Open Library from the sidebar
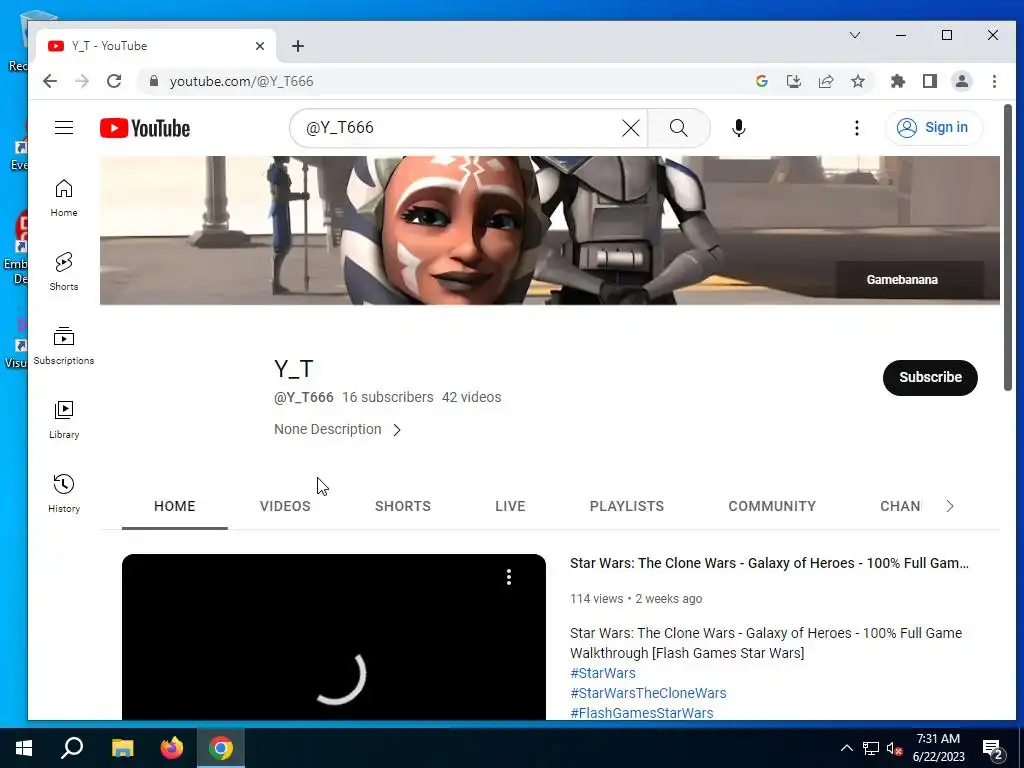This screenshot has height=768, width=1024. 64,420
